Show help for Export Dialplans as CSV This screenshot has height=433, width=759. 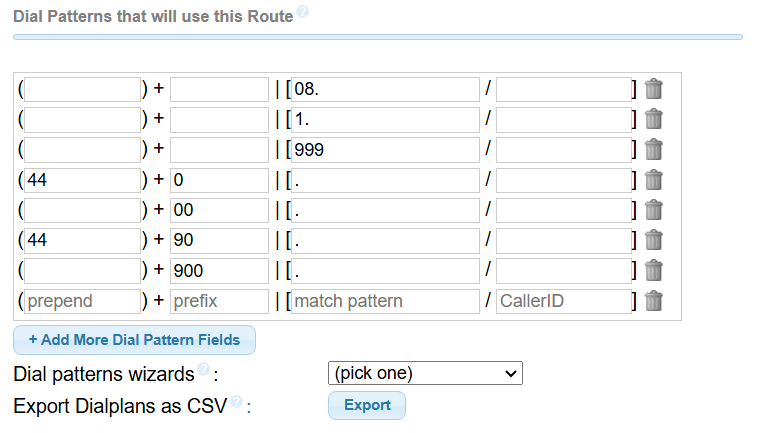click(x=236, y=401)
